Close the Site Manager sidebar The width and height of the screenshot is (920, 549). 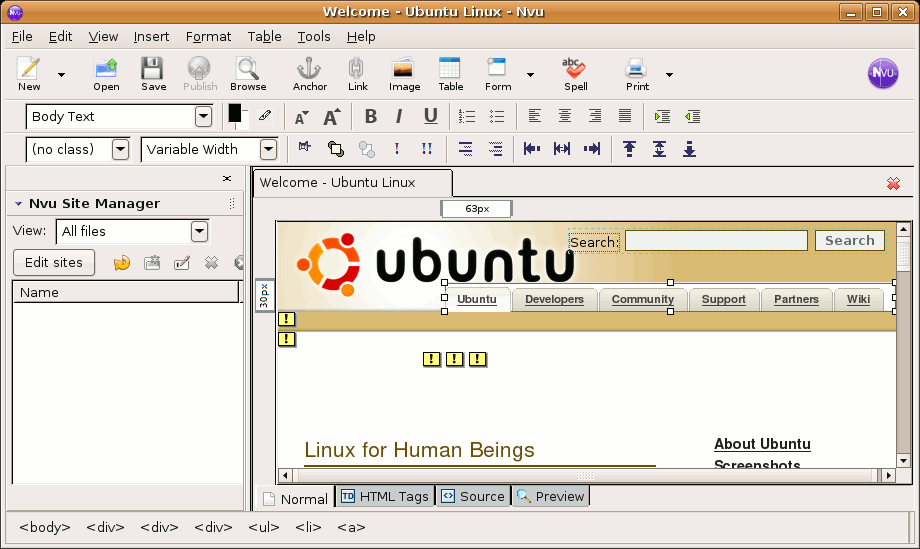[227, 178]
